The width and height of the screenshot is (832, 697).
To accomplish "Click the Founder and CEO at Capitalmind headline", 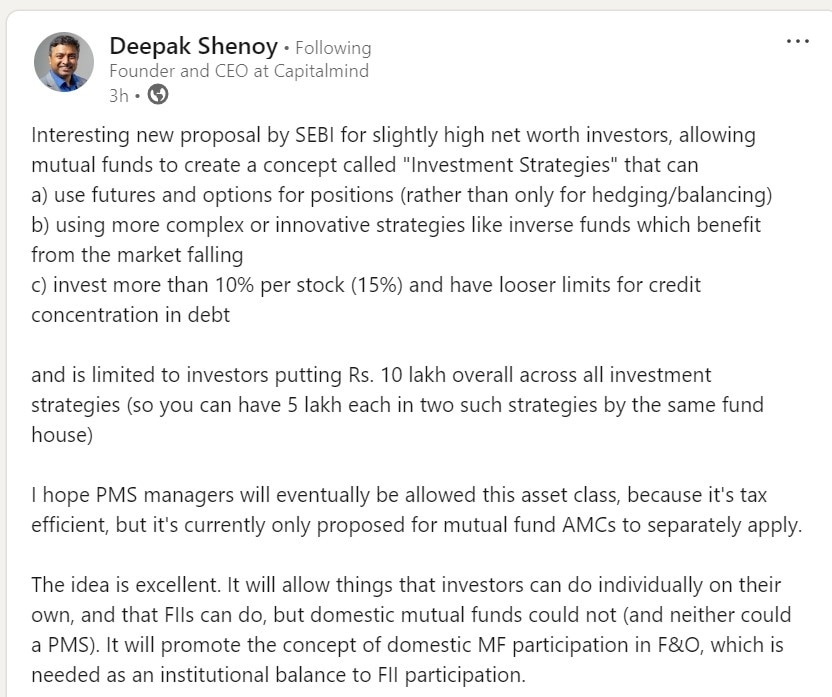I will point(239,71).
